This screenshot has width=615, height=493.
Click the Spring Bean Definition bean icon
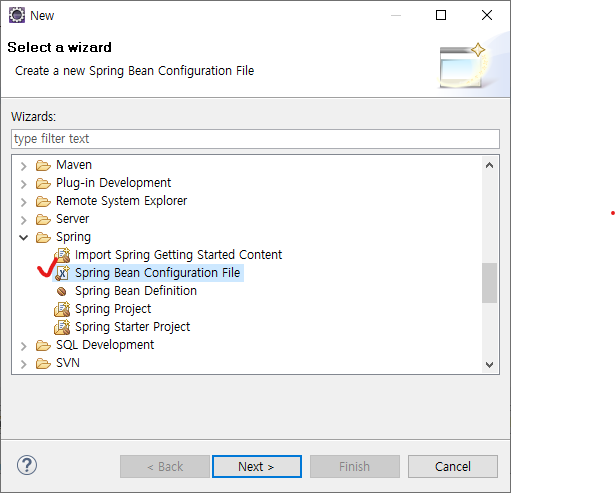coord(62,291)
